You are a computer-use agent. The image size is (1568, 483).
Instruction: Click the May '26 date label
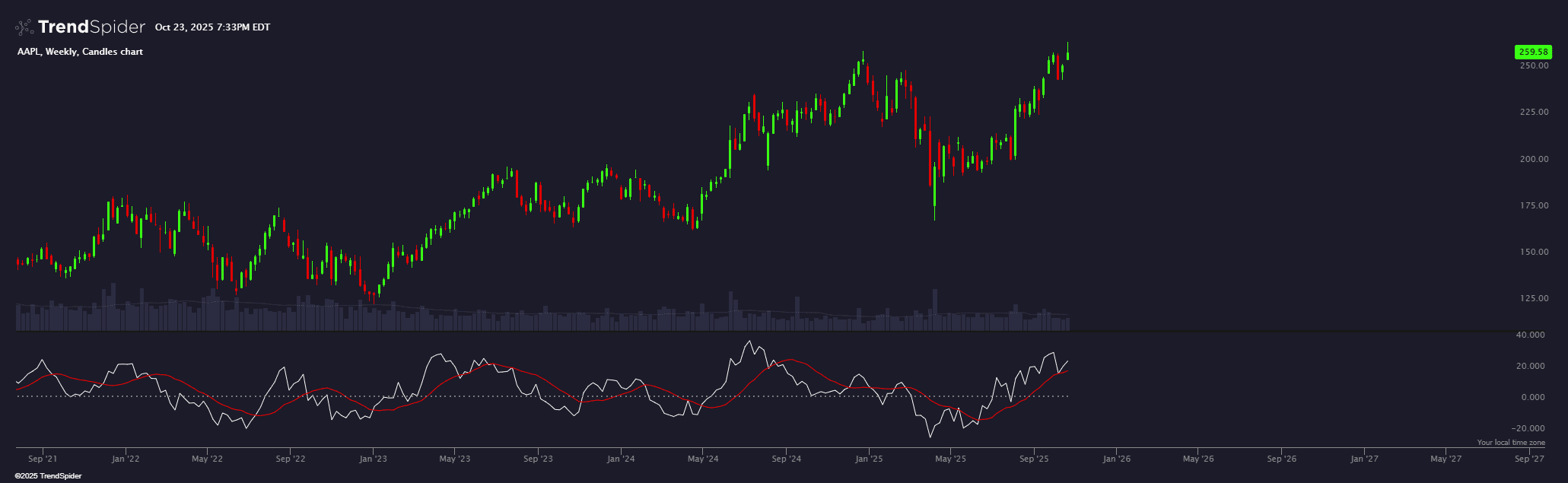[x=1198, y=459]
